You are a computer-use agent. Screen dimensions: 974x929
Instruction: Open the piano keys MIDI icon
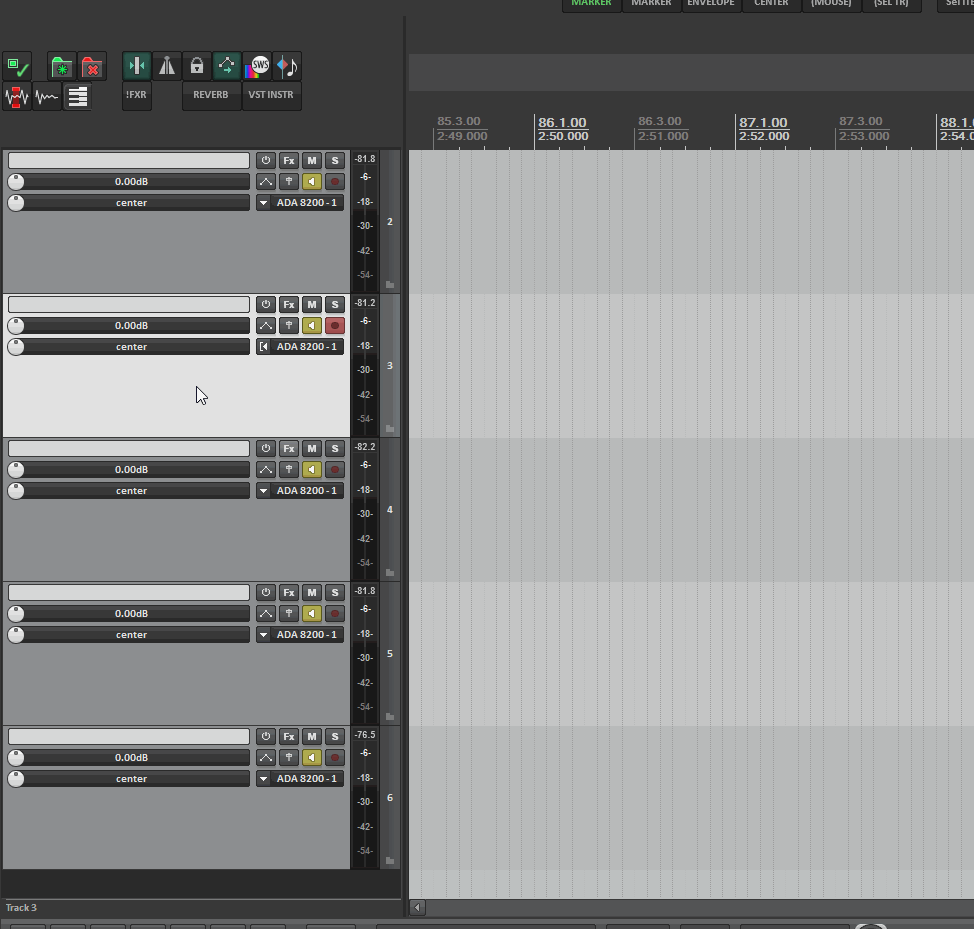coord(77,97)
